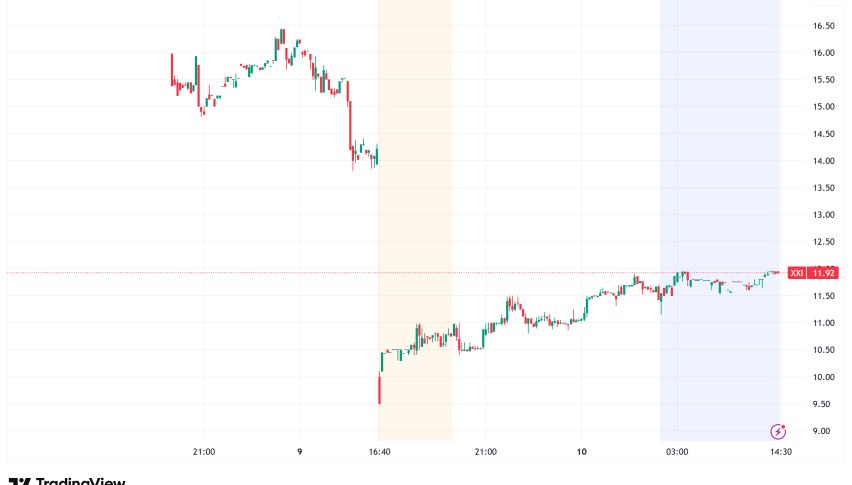The image size is (852, 485).
Task: Click date label 10 on the time axis
Action: [x=581, y=452]
